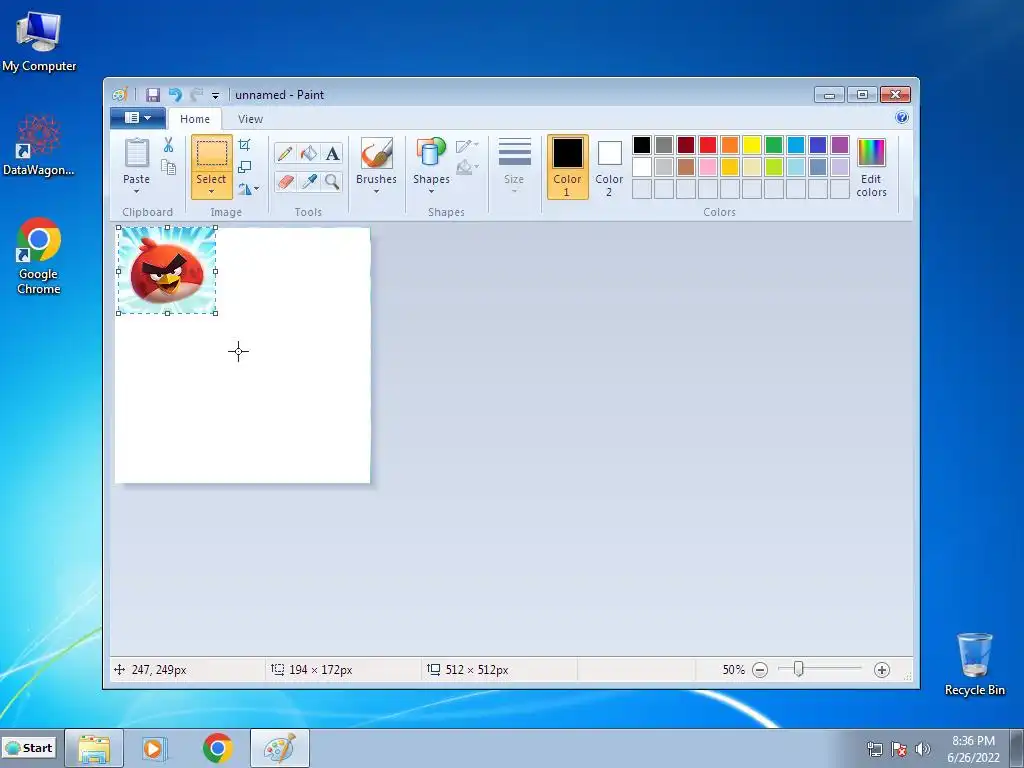
Task: Select Color 1 foreground swatch
Action: 568,167
